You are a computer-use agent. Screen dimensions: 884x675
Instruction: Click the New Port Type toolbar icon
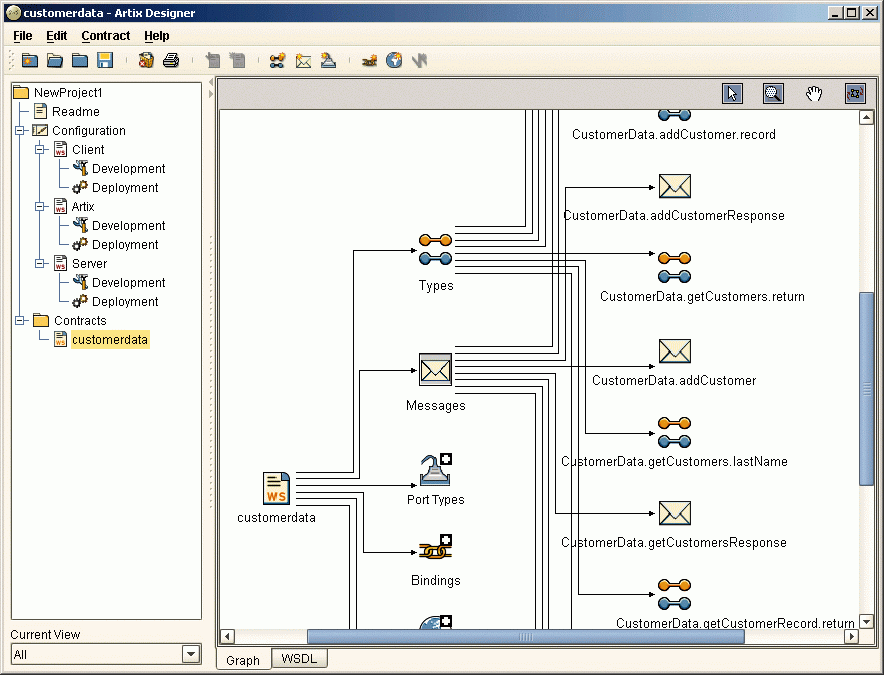click(328, 60)
